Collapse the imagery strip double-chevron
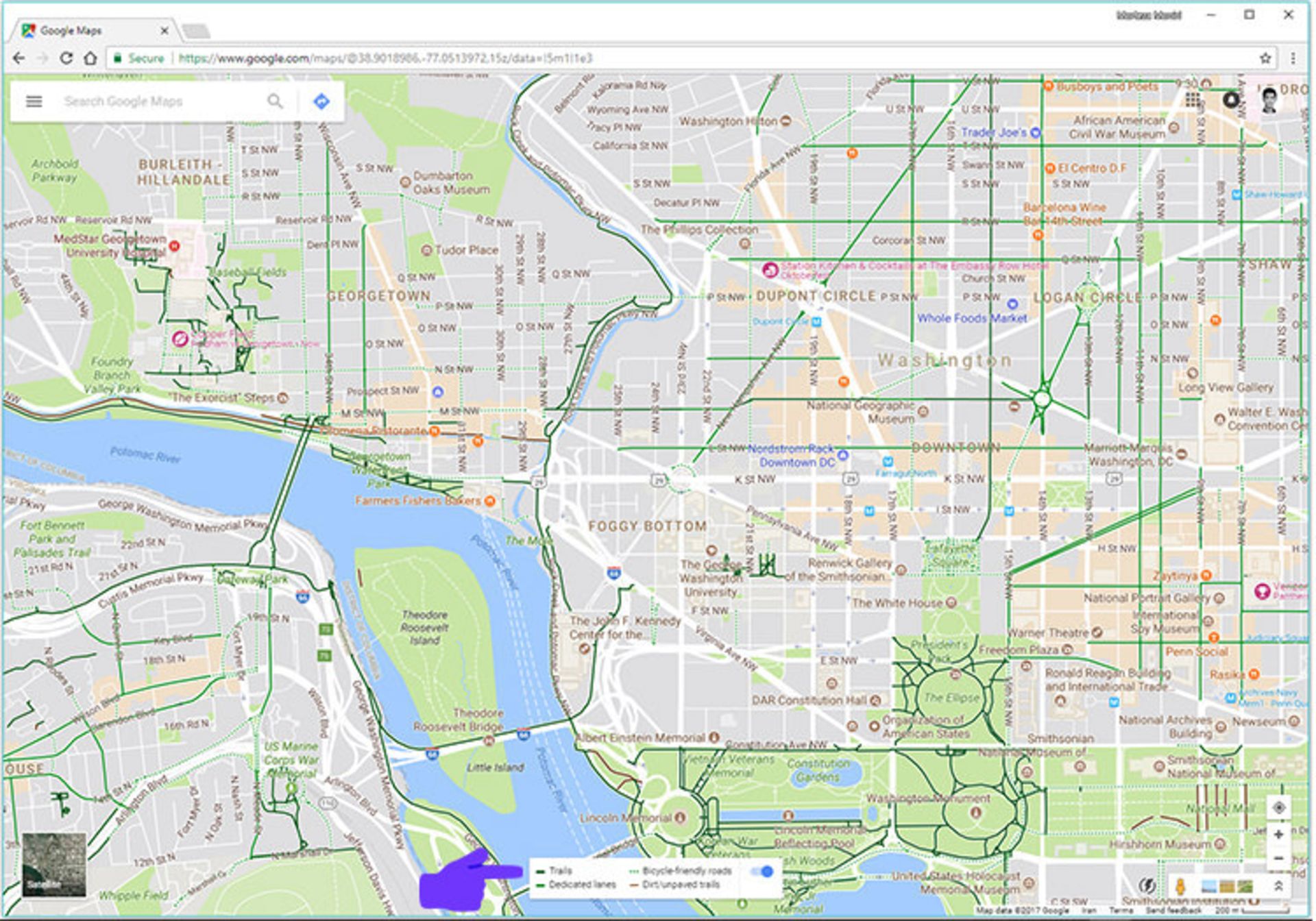 coord(1278,886)
